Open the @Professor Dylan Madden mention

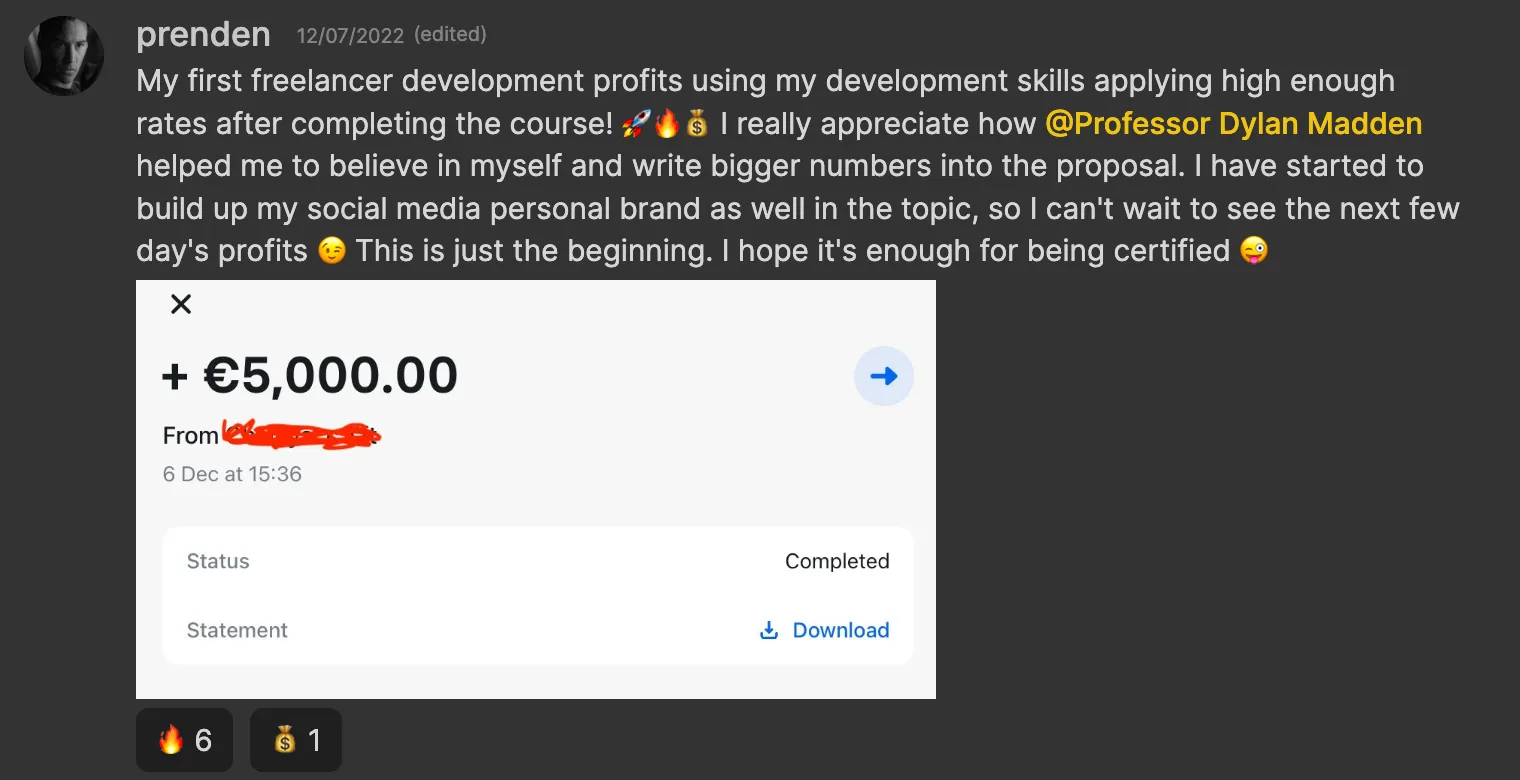(x=1233, y=124)
